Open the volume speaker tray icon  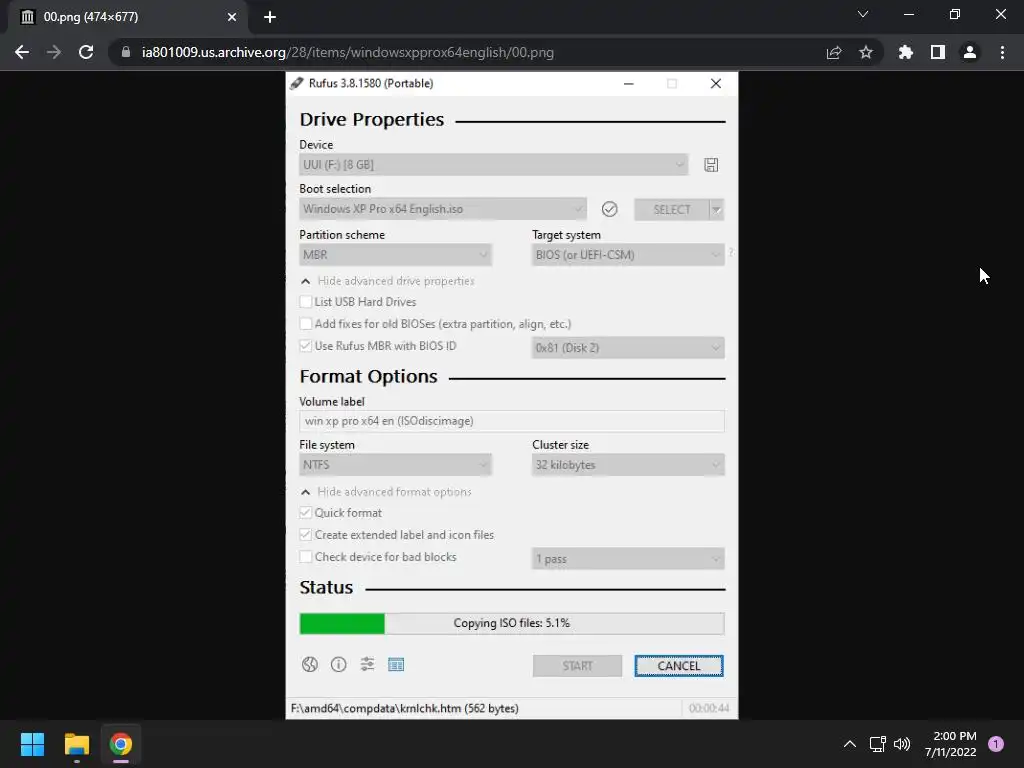(x=902, y=744)
